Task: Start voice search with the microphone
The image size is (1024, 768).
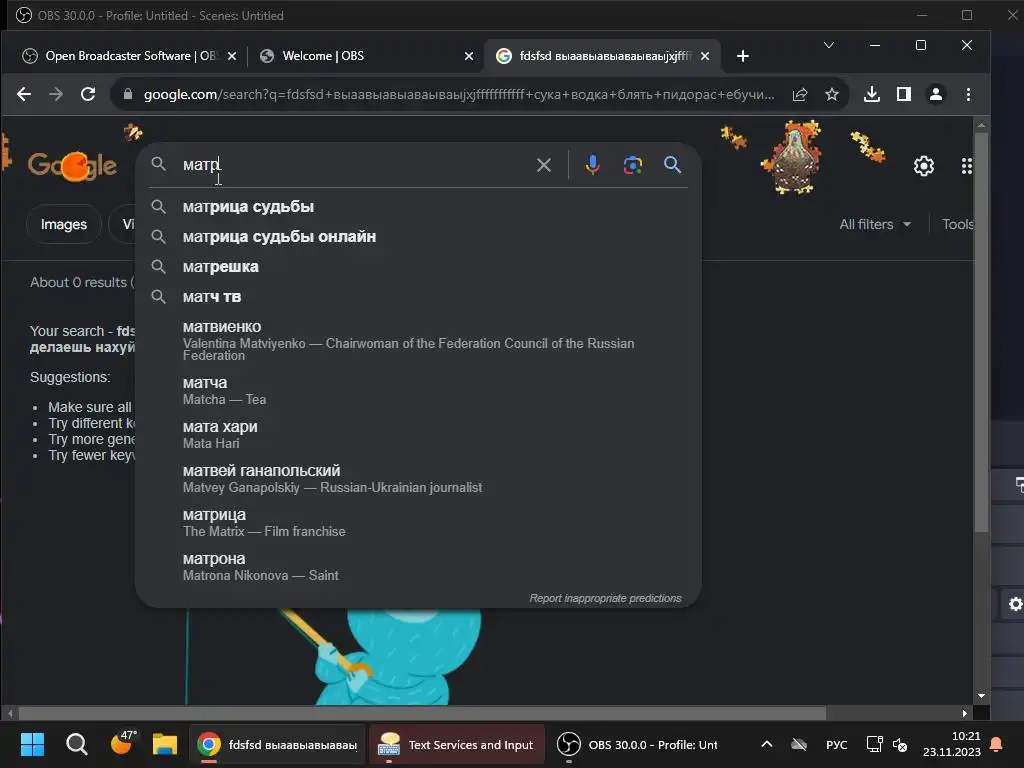Action: click(592, 165)
